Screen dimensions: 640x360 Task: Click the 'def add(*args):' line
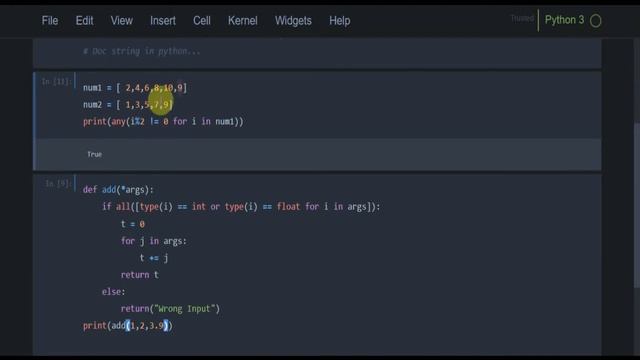point(118,190)
